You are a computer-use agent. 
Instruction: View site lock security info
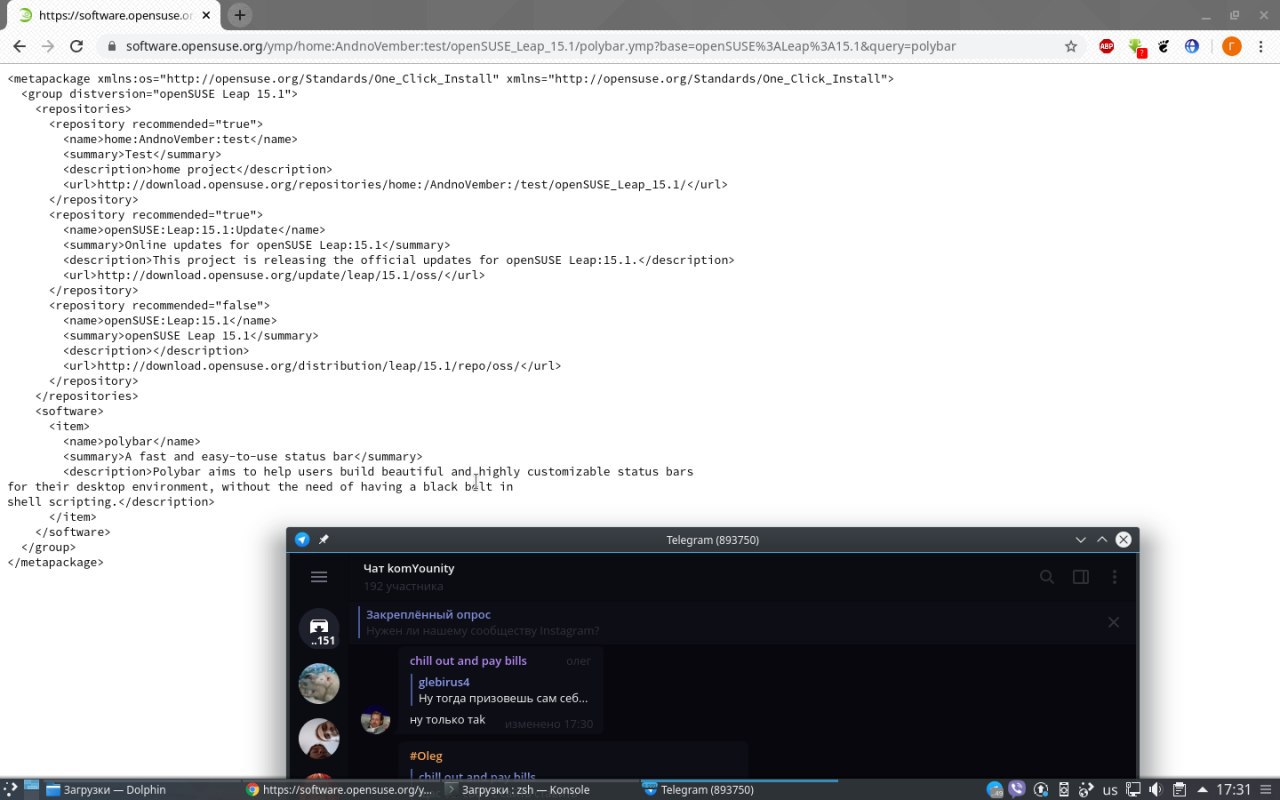111,46
